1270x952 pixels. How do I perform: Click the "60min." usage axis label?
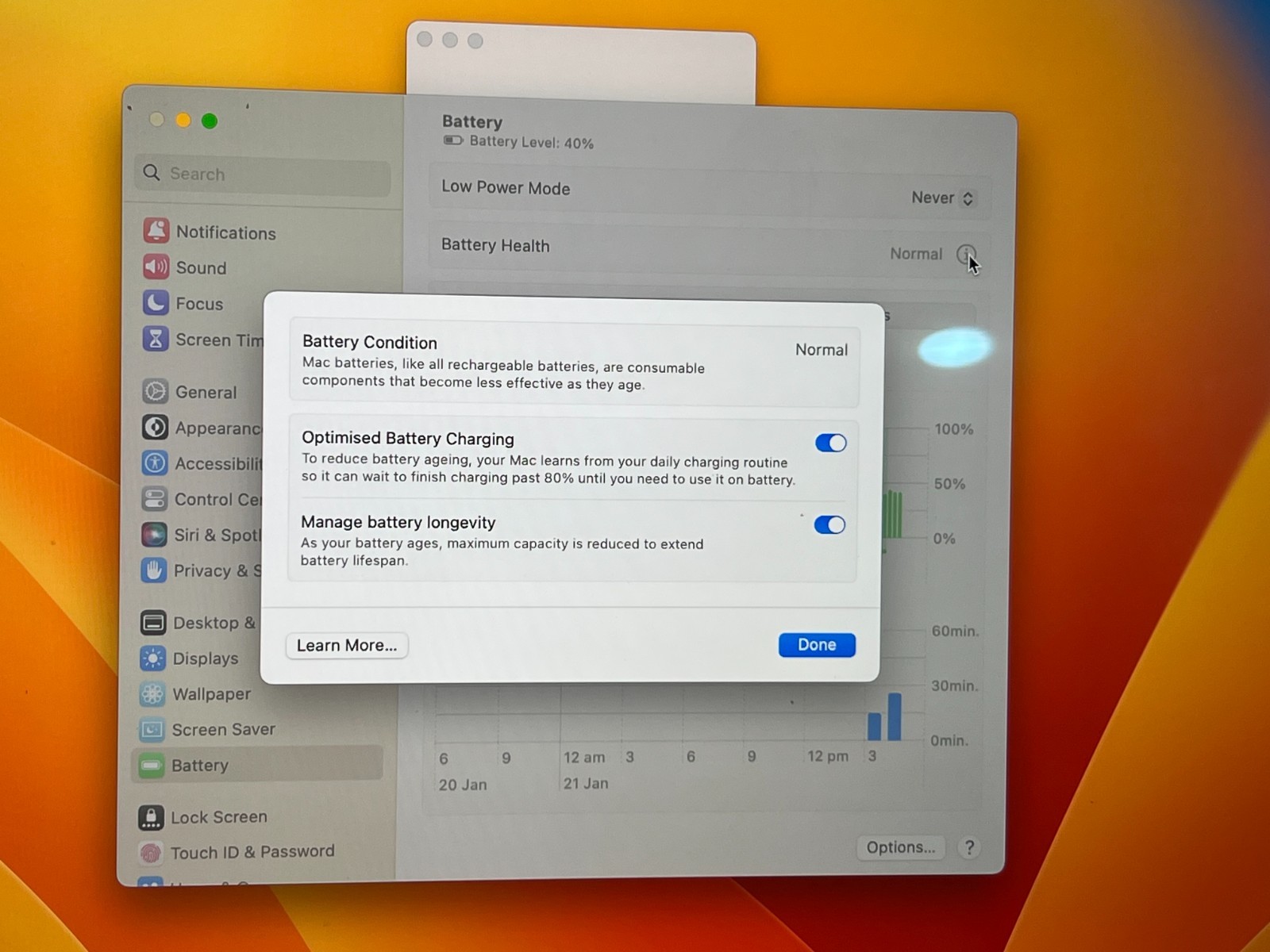click(x=955, y=631)
